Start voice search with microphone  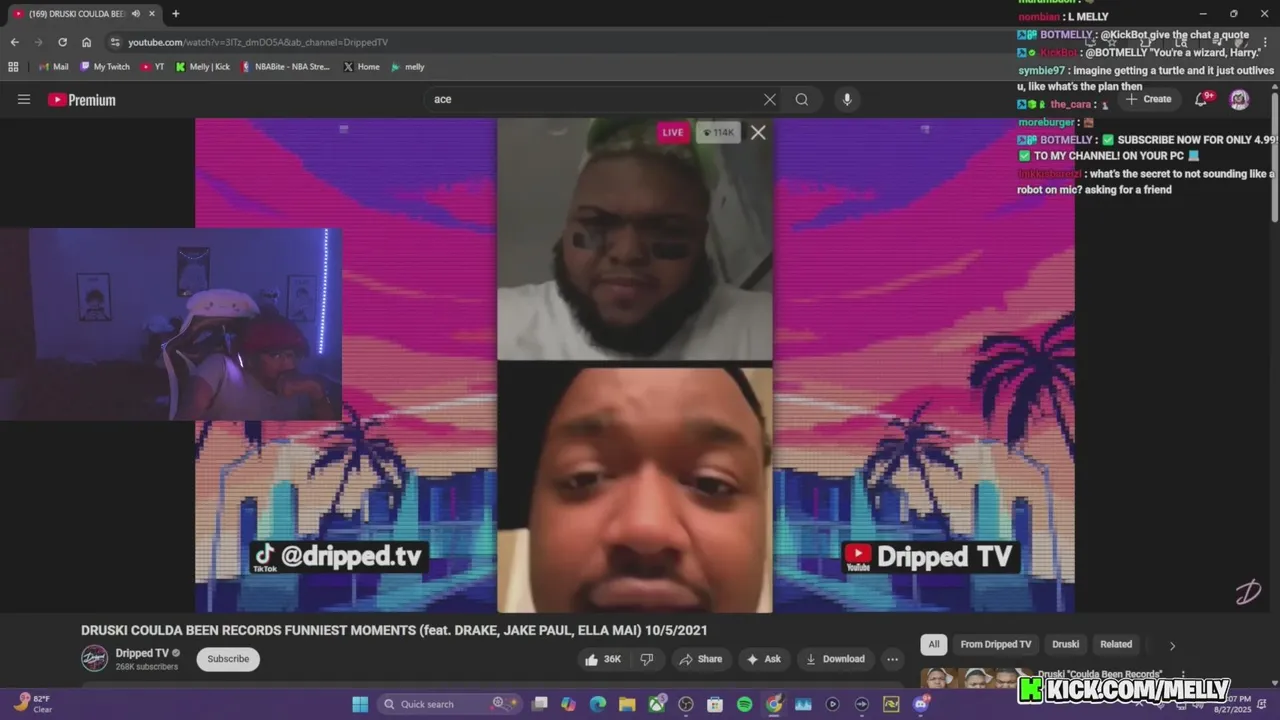847,99
